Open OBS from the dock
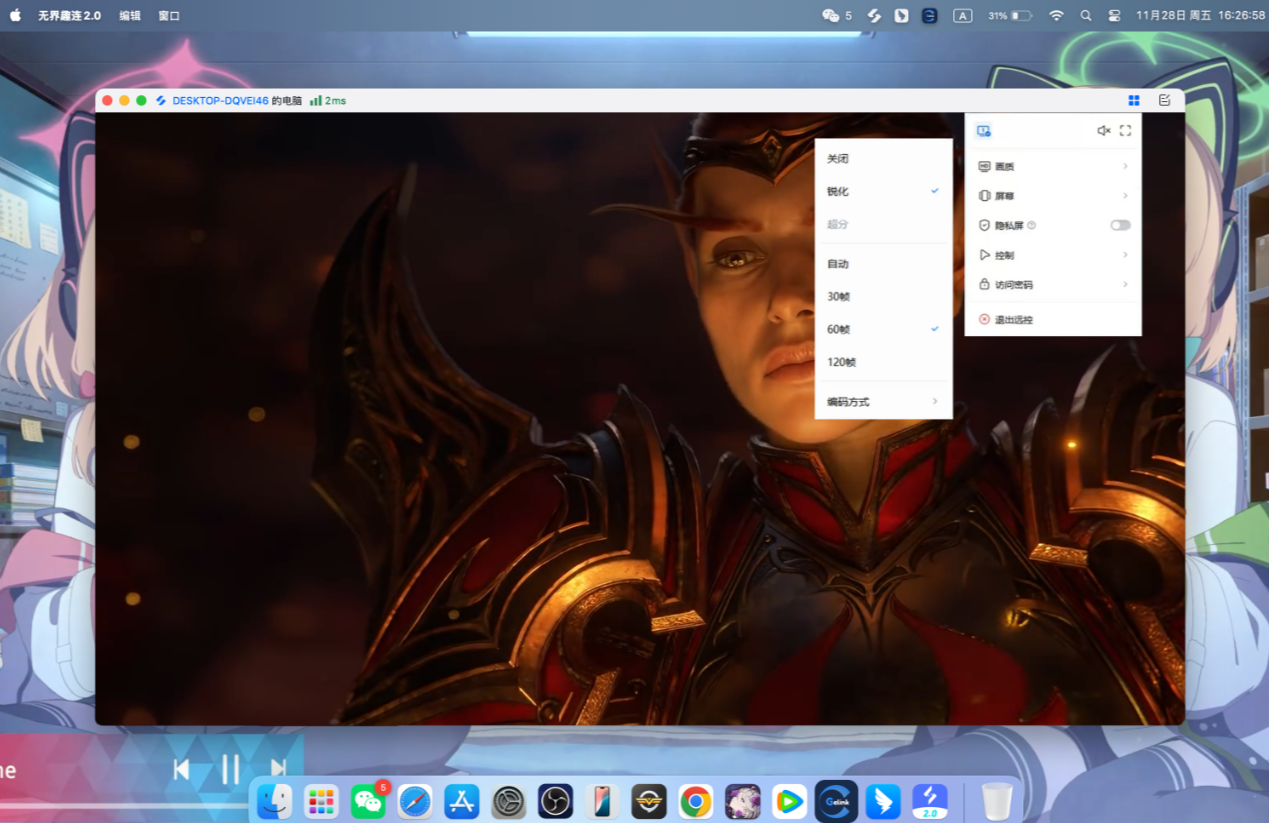 [x=555, y=801]
